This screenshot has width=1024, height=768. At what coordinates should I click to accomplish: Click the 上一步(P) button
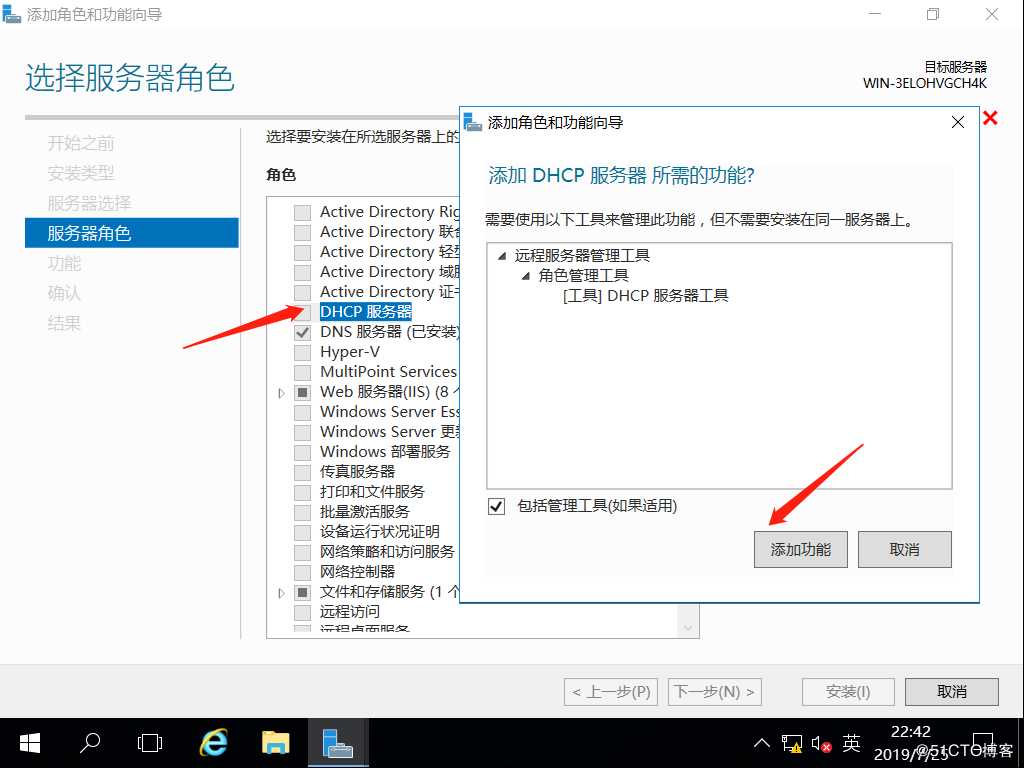(x=611, y=692)
